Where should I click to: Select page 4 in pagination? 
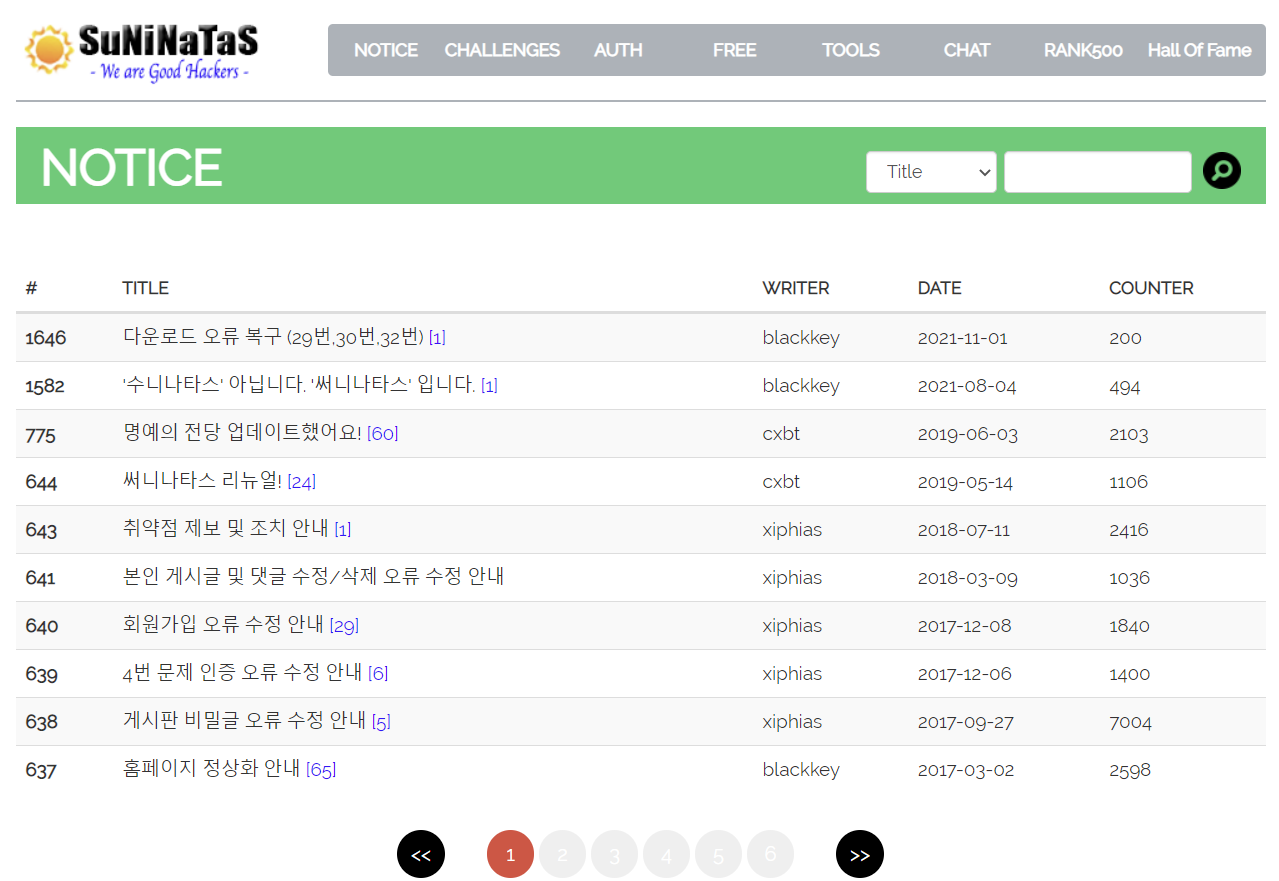click(x=666, y=854)
